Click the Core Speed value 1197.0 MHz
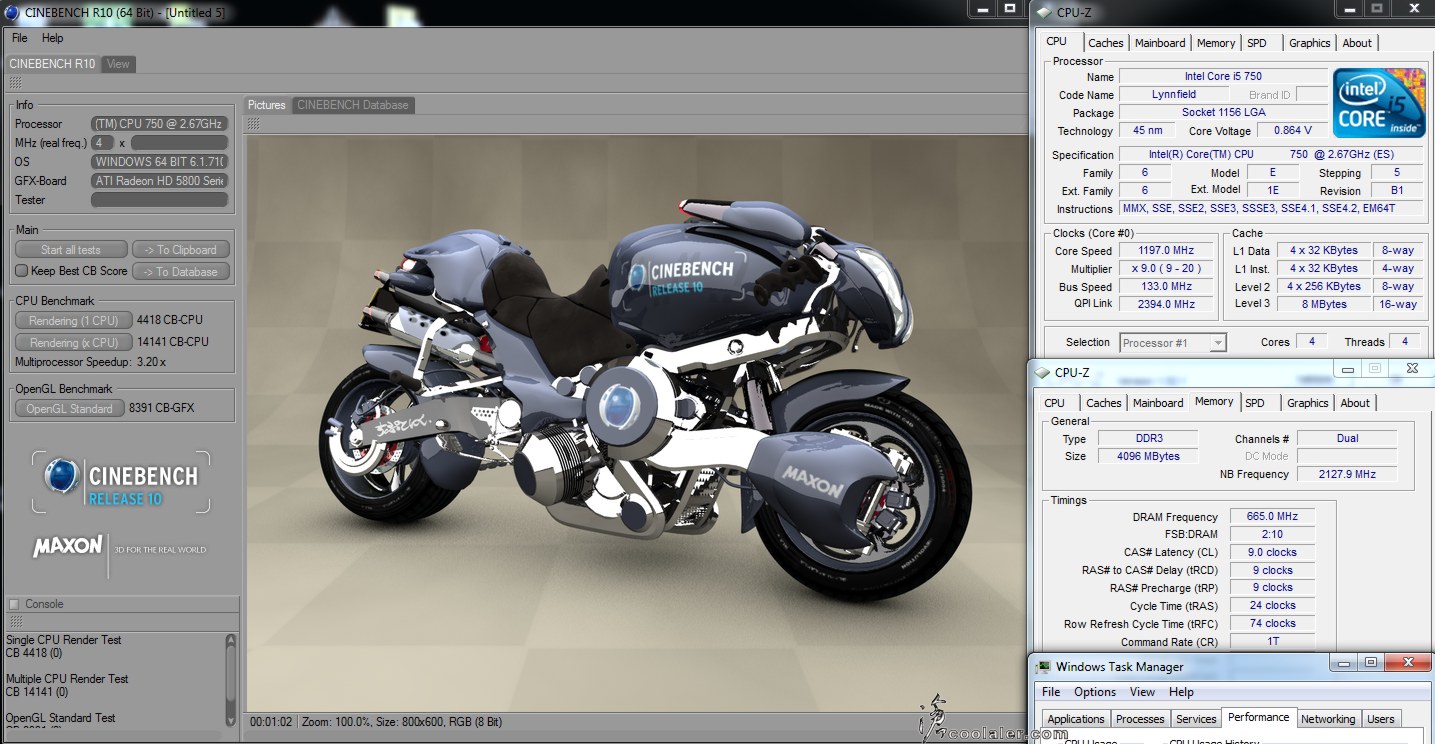1435x744 pixels. (1166, 251)
